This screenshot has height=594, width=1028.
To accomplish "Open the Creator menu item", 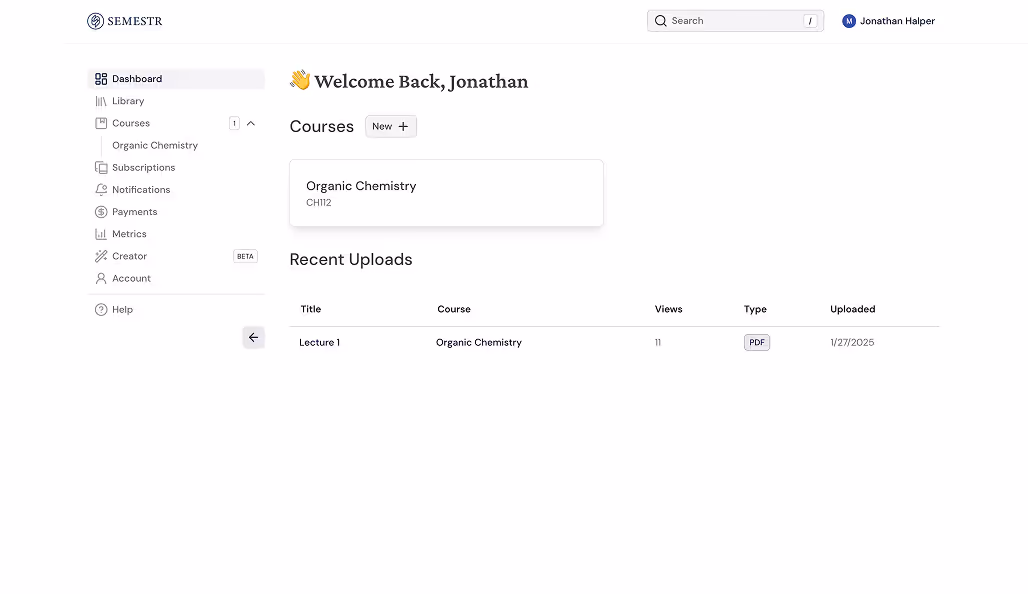I will coord(176,256).
